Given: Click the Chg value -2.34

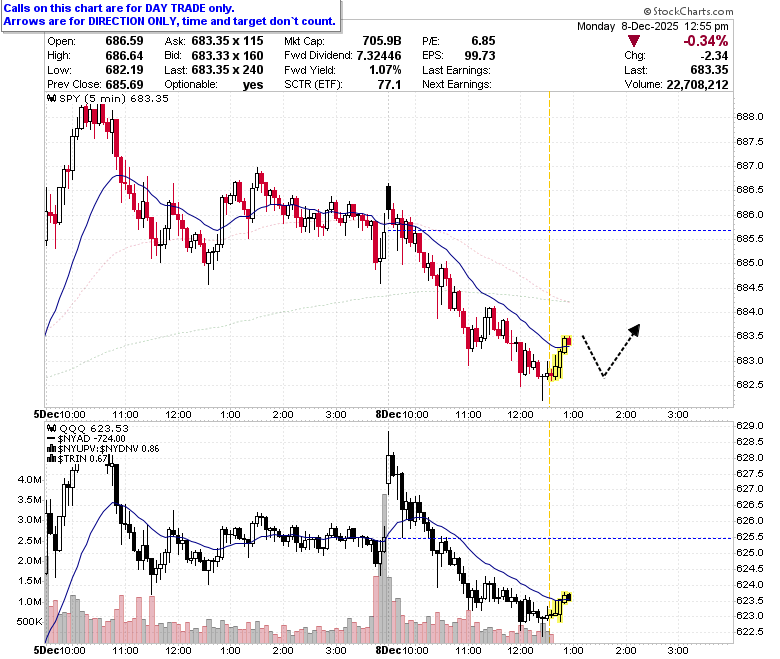Looking at the screenshot, I should [x=714, y=56].
